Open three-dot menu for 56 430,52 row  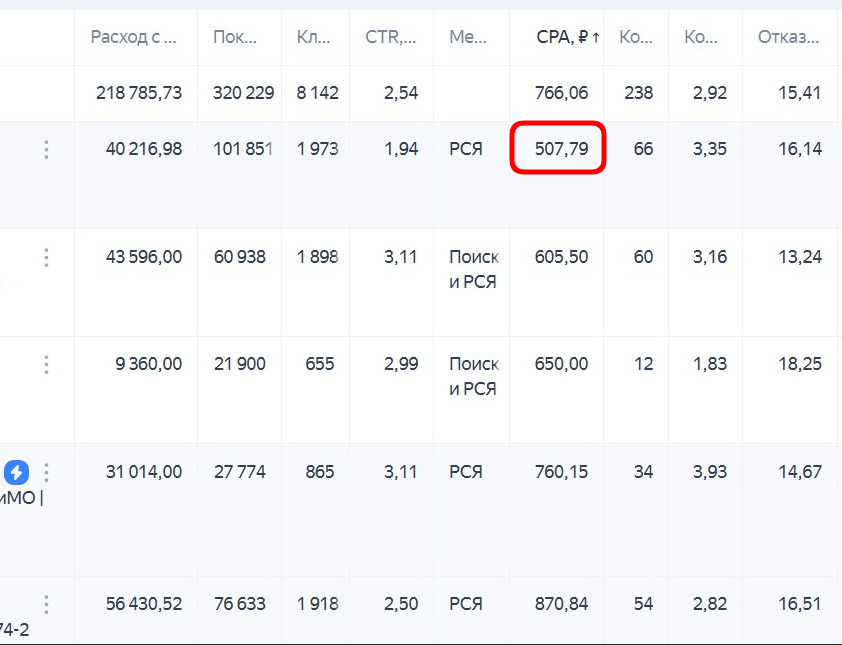click(x=46, y=605)
